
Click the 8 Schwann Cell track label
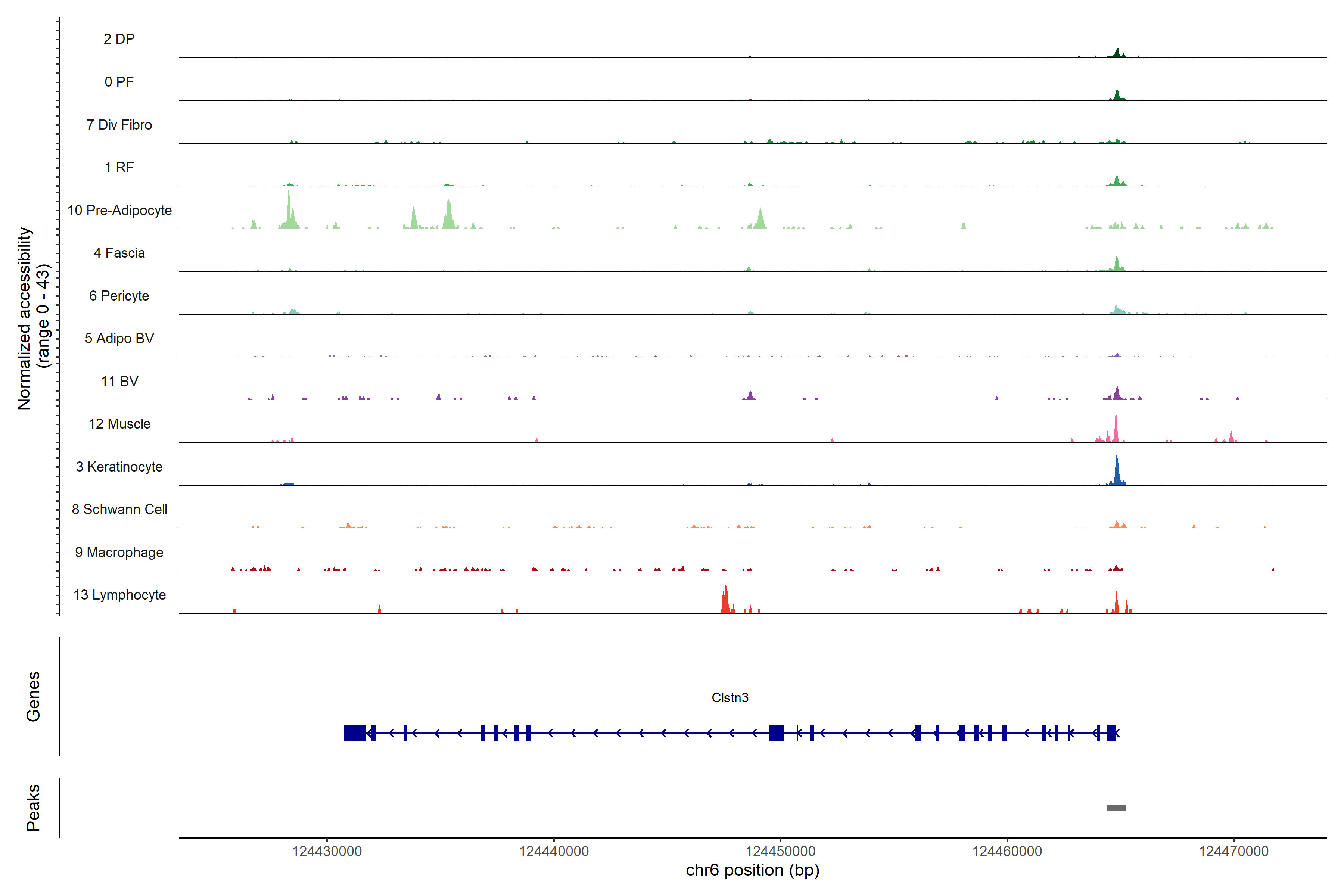[119, 509]
